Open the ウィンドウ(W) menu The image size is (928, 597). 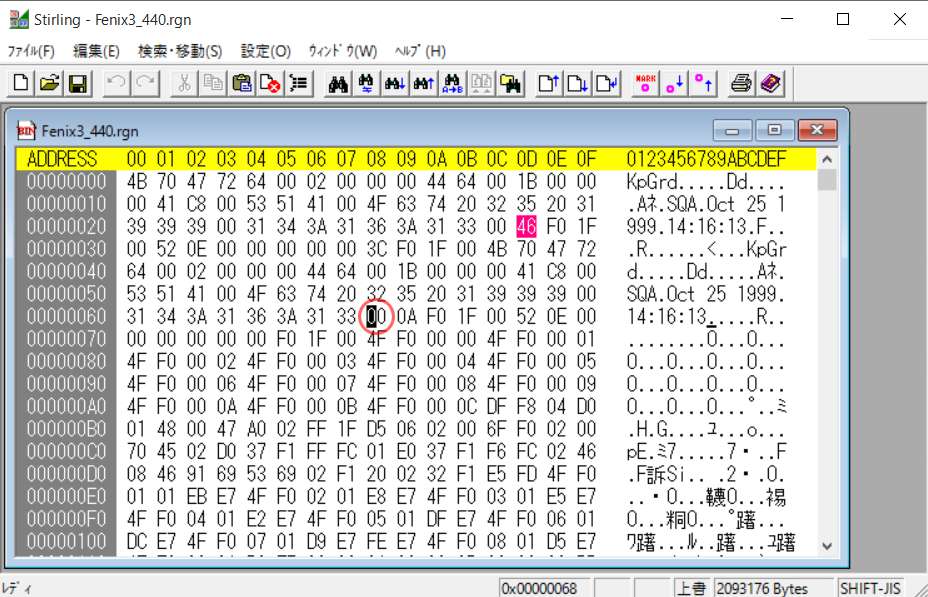tap(343, 51)
